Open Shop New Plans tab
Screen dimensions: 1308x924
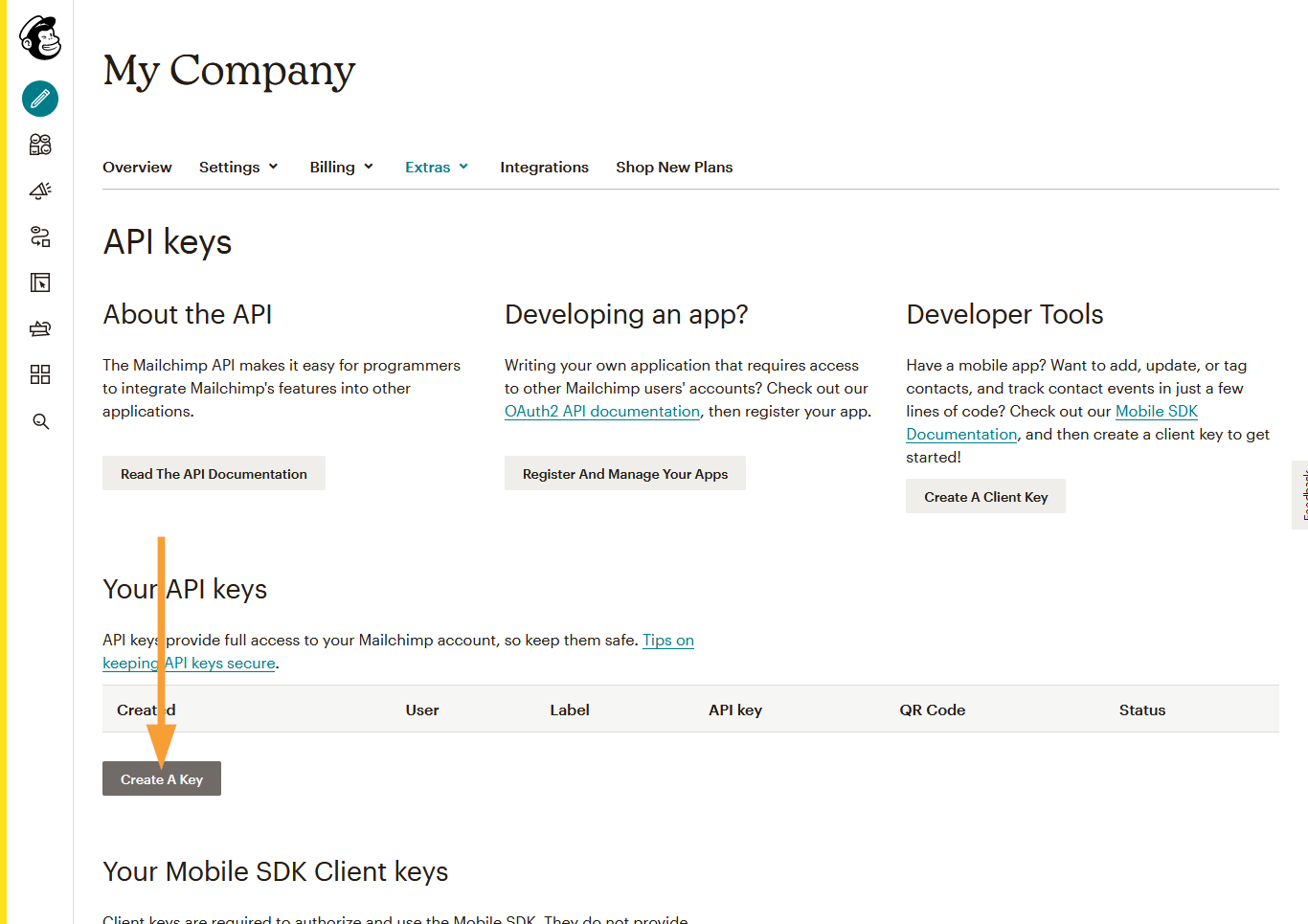tap(674, 167)
